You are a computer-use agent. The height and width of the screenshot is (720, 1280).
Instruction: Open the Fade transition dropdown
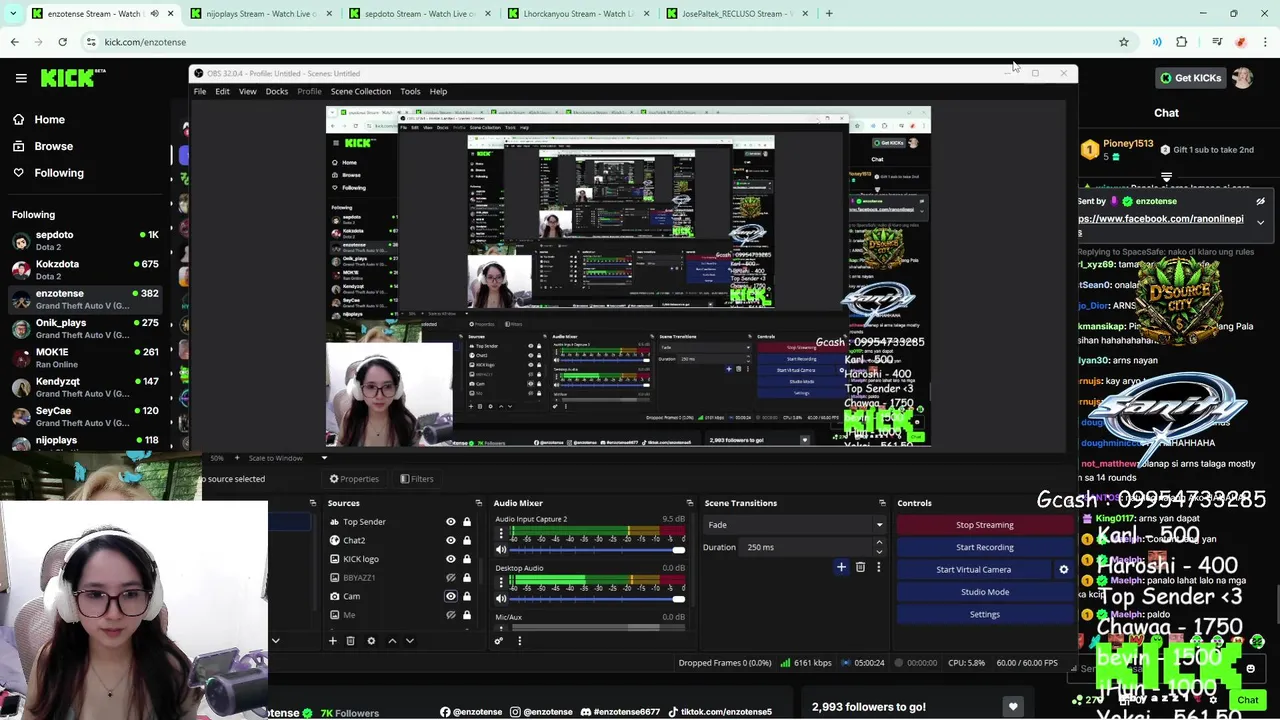click(795, 525)
